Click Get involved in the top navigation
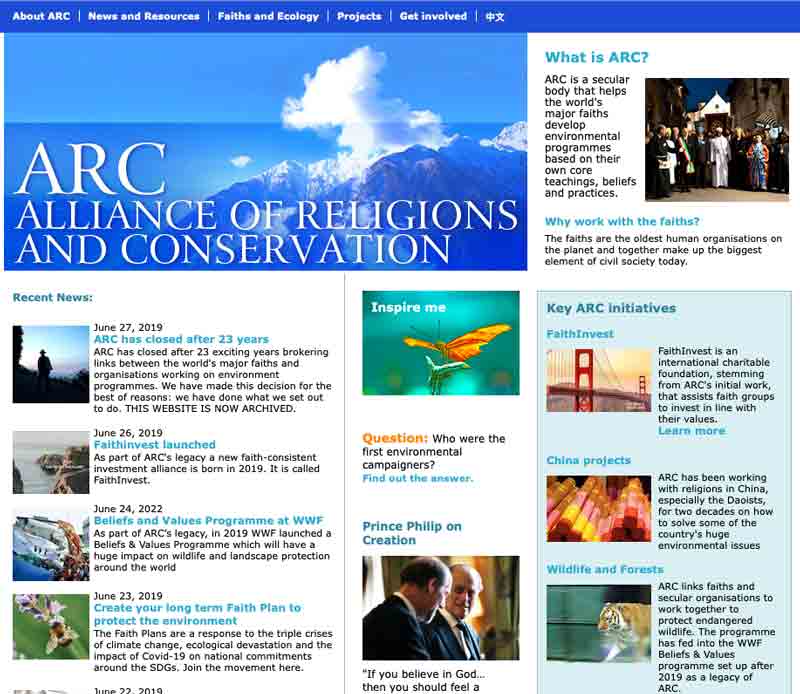 pos(433,16)
